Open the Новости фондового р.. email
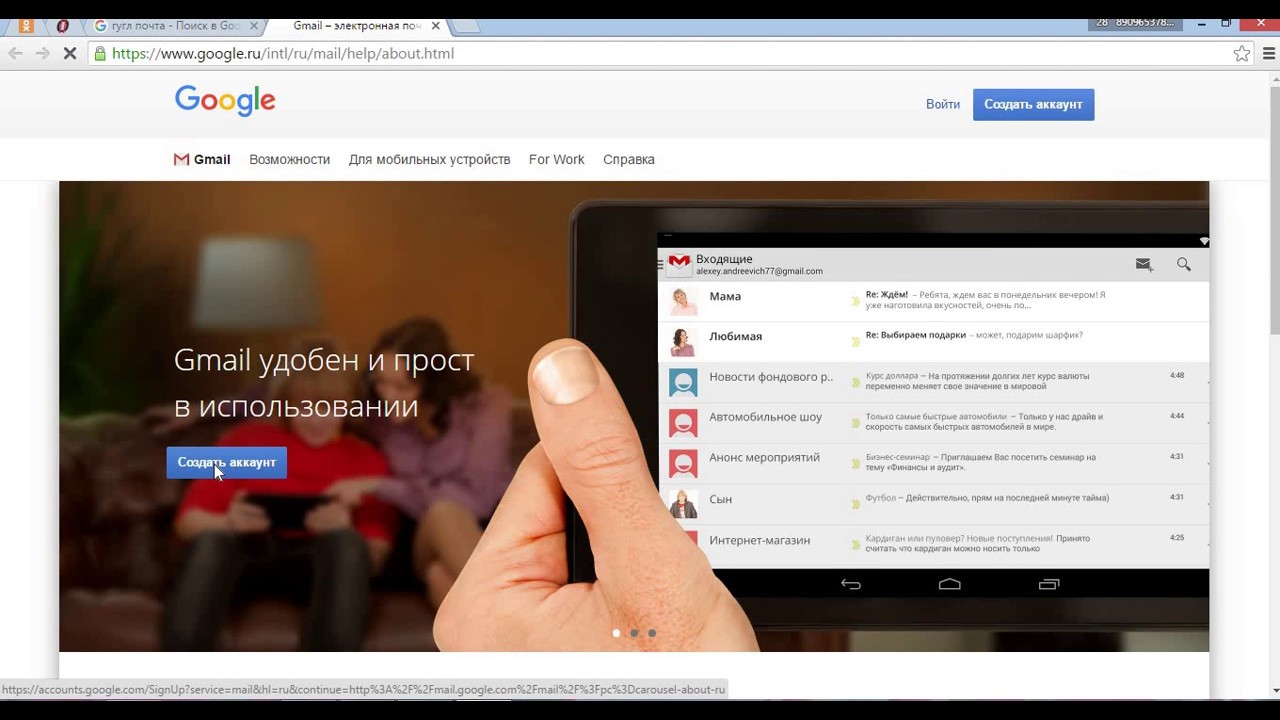Viewport: 1280px width, 720px height. click(x=933, y=382)
